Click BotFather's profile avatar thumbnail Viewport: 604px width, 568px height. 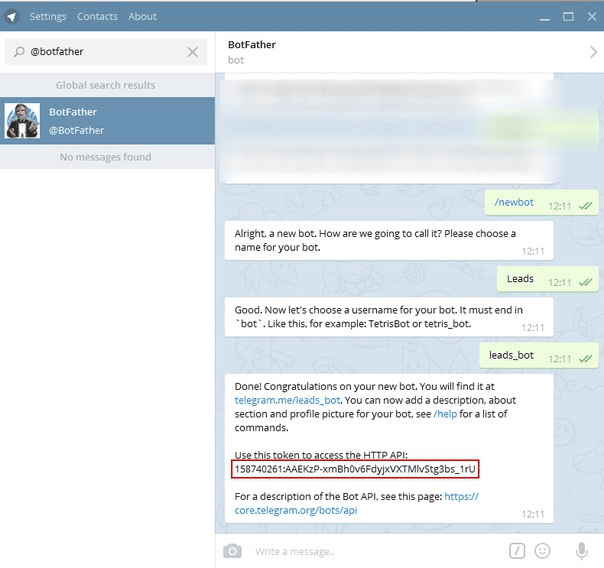tap(22, 121)
